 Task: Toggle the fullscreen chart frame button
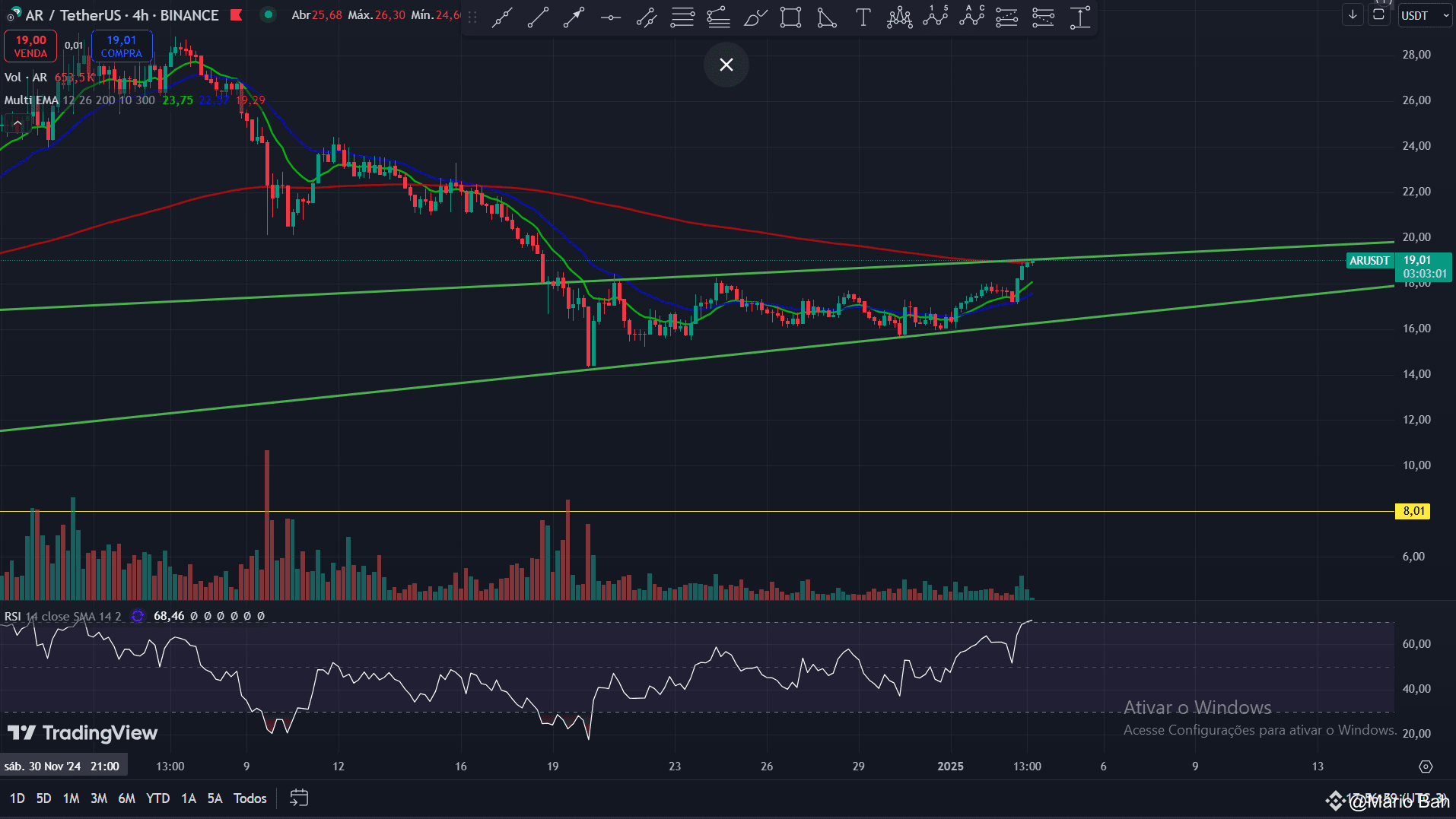point(1378,15)
